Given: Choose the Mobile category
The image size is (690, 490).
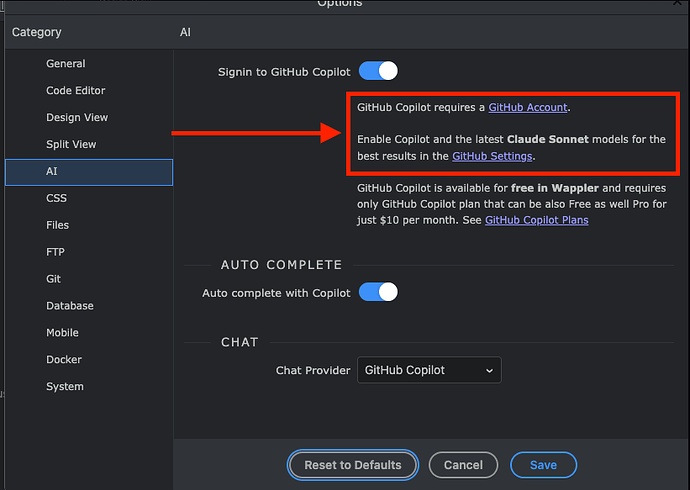Looking at the screenshot, I should pyautogui.click(x=62, y=333).
